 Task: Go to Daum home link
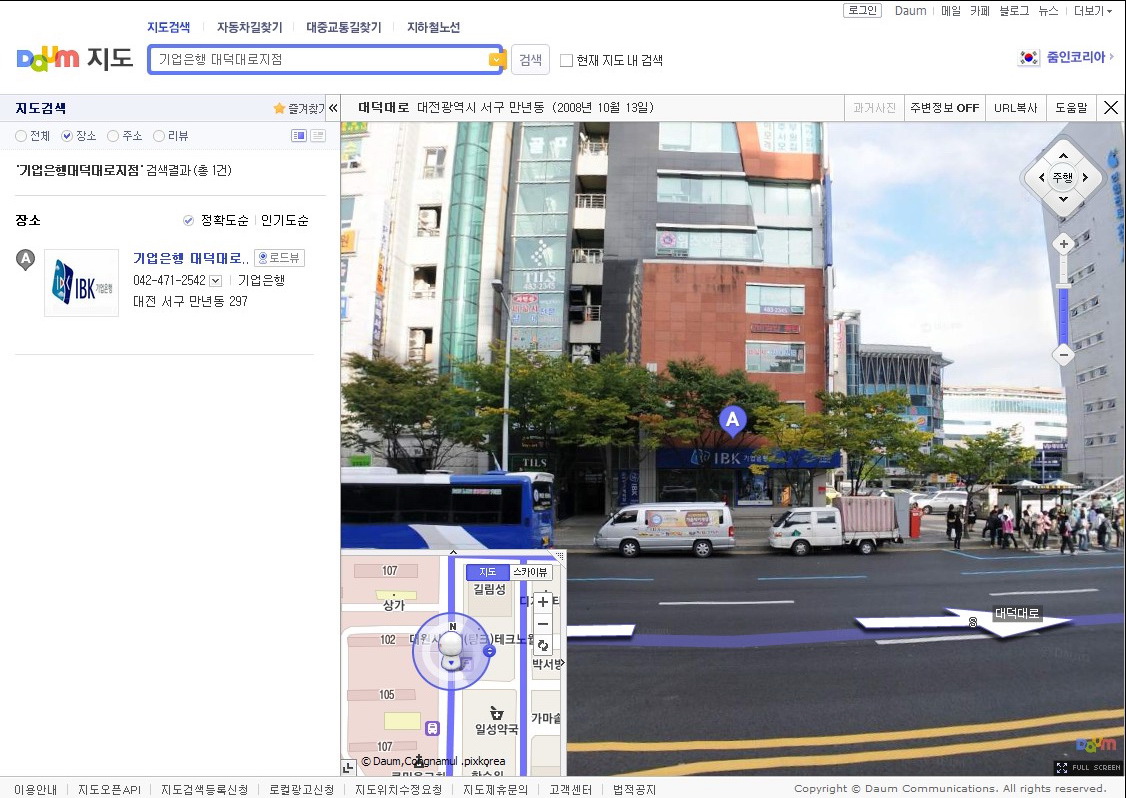(911, 11)
